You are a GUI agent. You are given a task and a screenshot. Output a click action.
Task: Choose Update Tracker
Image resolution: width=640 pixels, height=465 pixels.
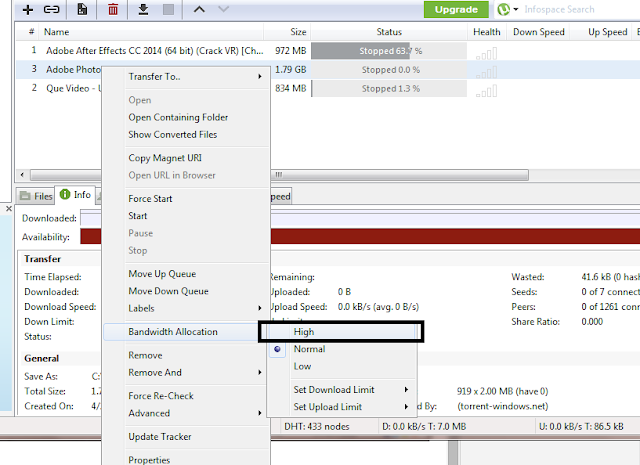160,437
